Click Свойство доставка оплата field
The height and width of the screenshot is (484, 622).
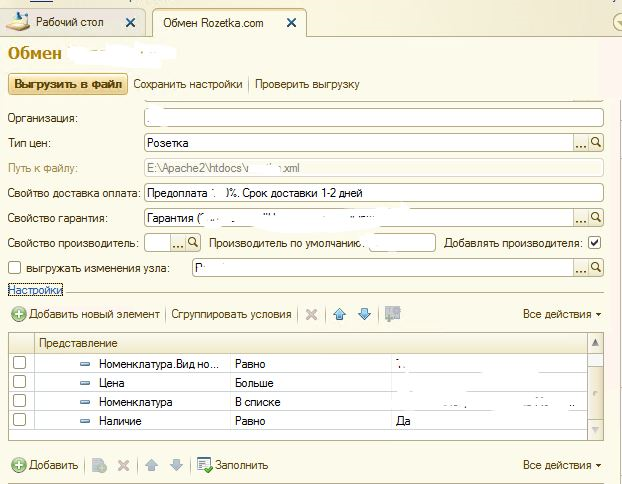pyautogui.click(x=374, y=193)
